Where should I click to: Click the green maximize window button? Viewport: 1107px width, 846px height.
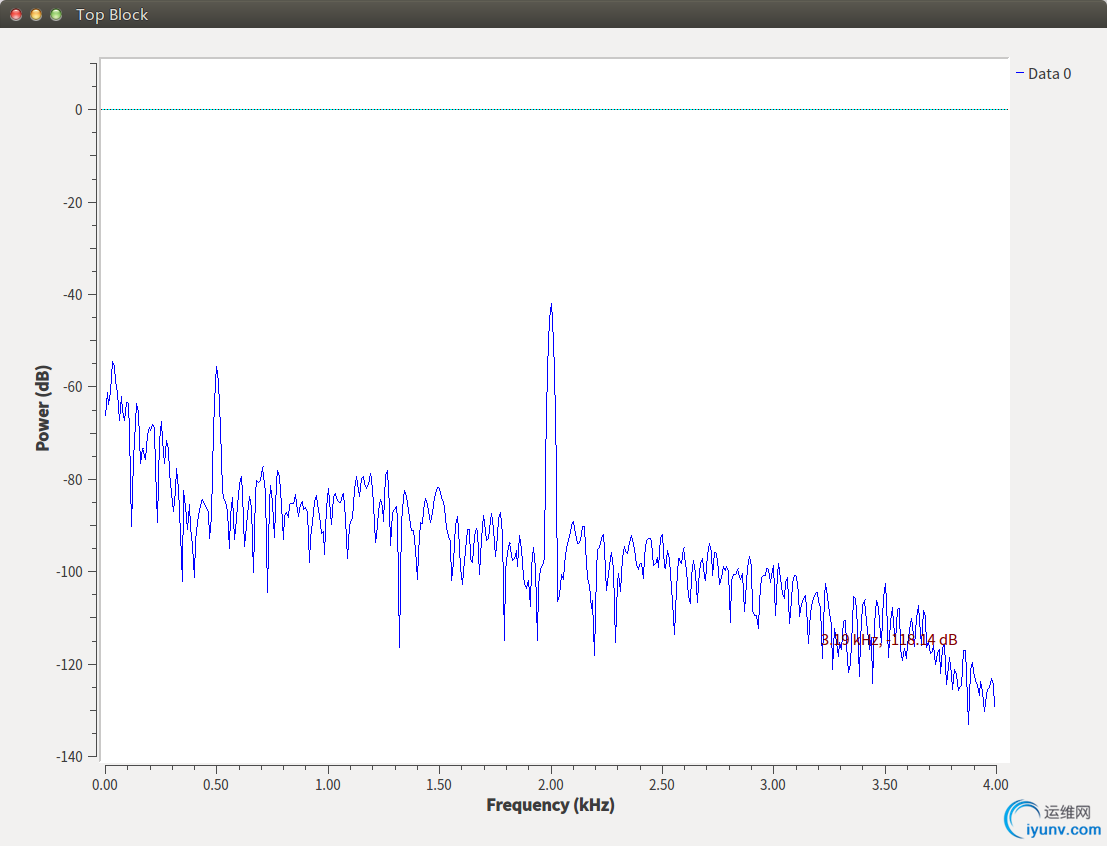(56, 15)
